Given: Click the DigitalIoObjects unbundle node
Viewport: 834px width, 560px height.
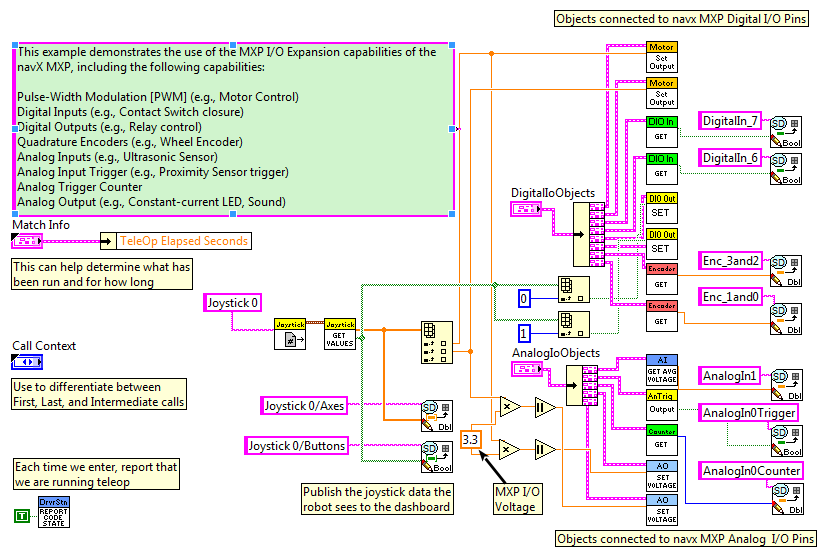Looking at the screenshot, I should click(x=589, y=234).
